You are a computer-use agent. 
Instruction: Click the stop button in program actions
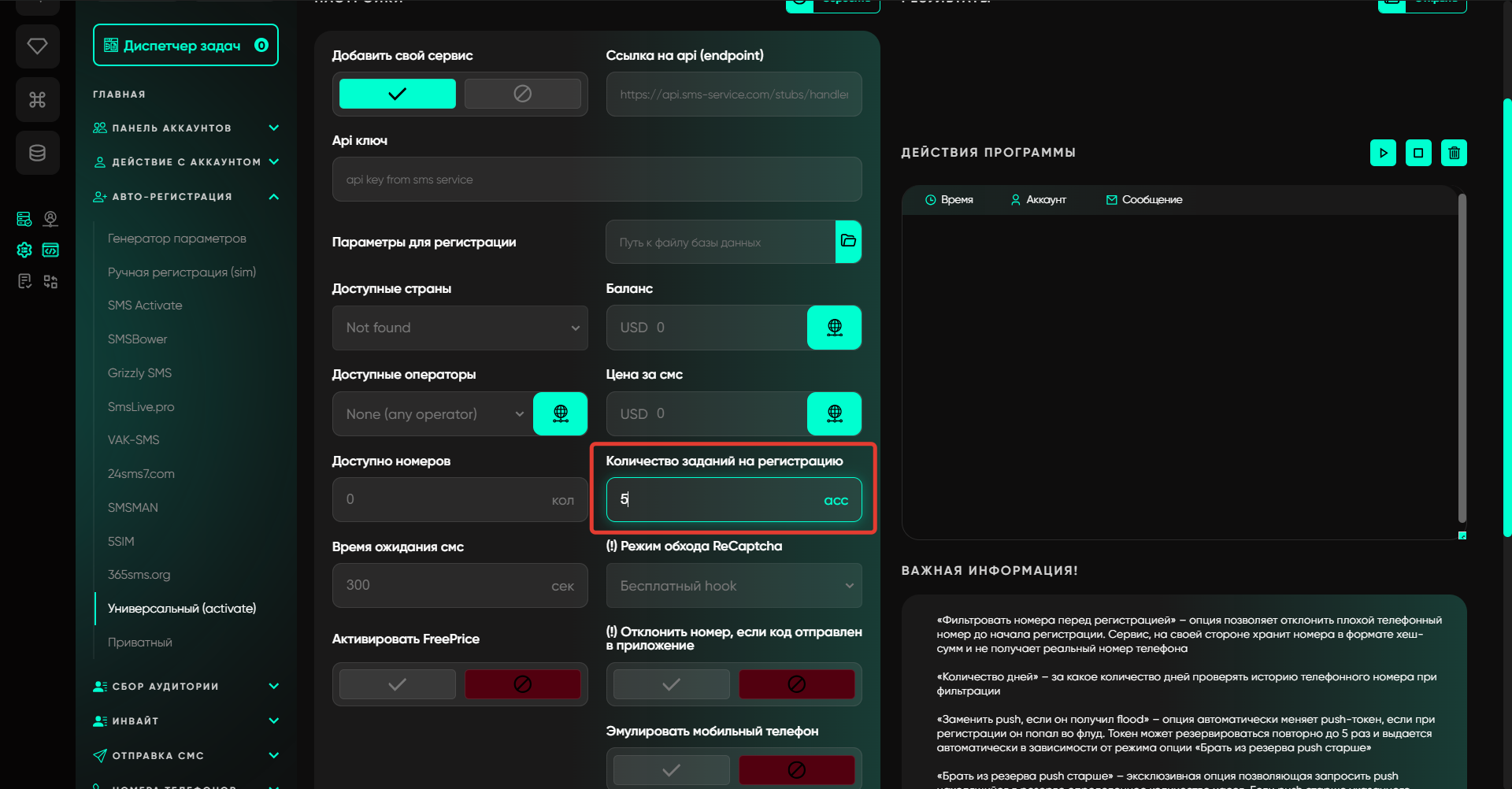coord(1418,153)
